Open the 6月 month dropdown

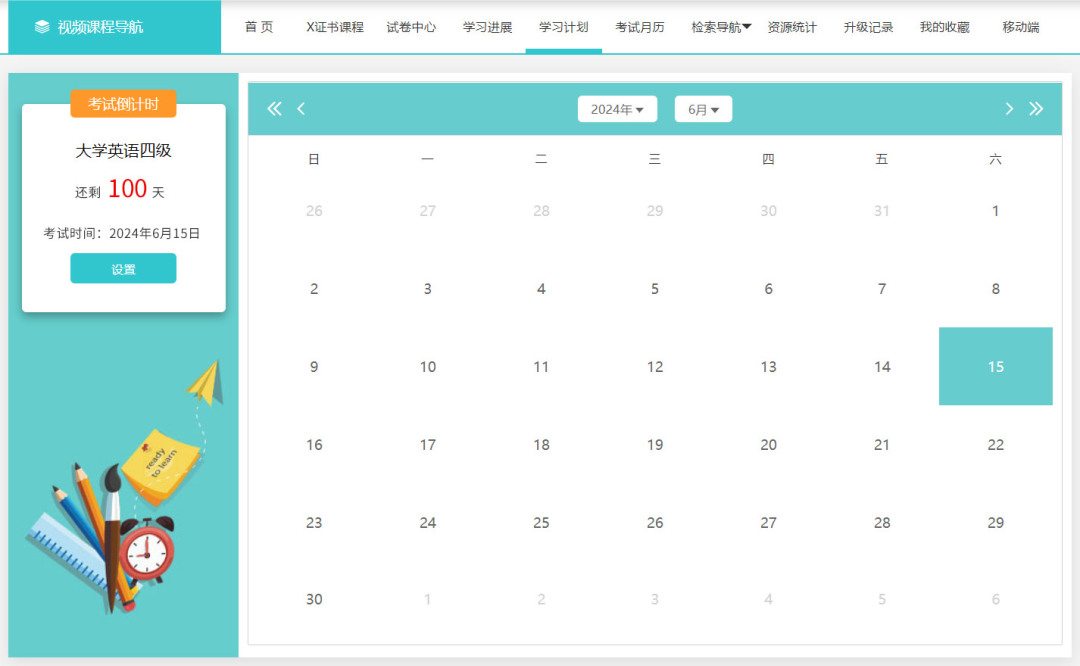[x=703, y=109]
